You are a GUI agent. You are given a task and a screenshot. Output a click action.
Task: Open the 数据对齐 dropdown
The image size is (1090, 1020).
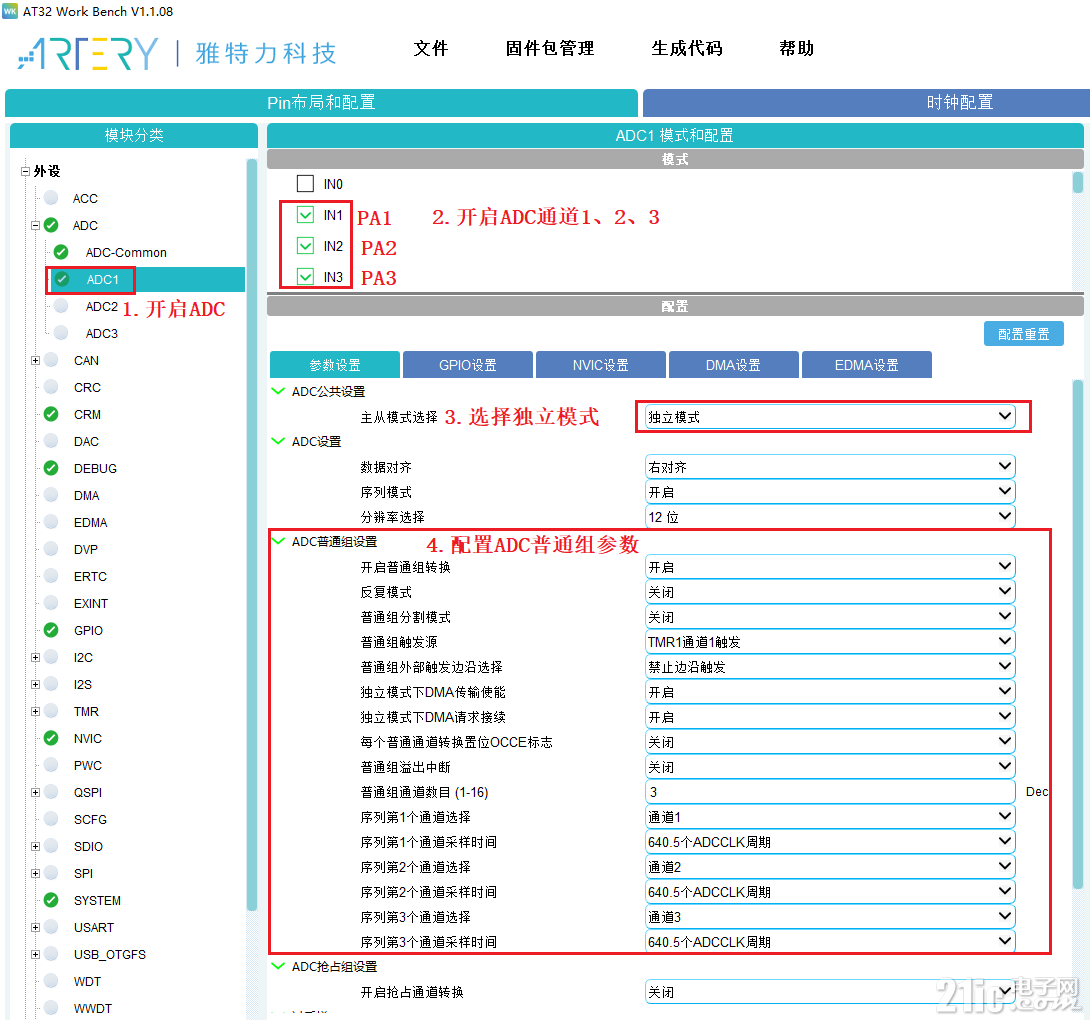tap(830, 467)
